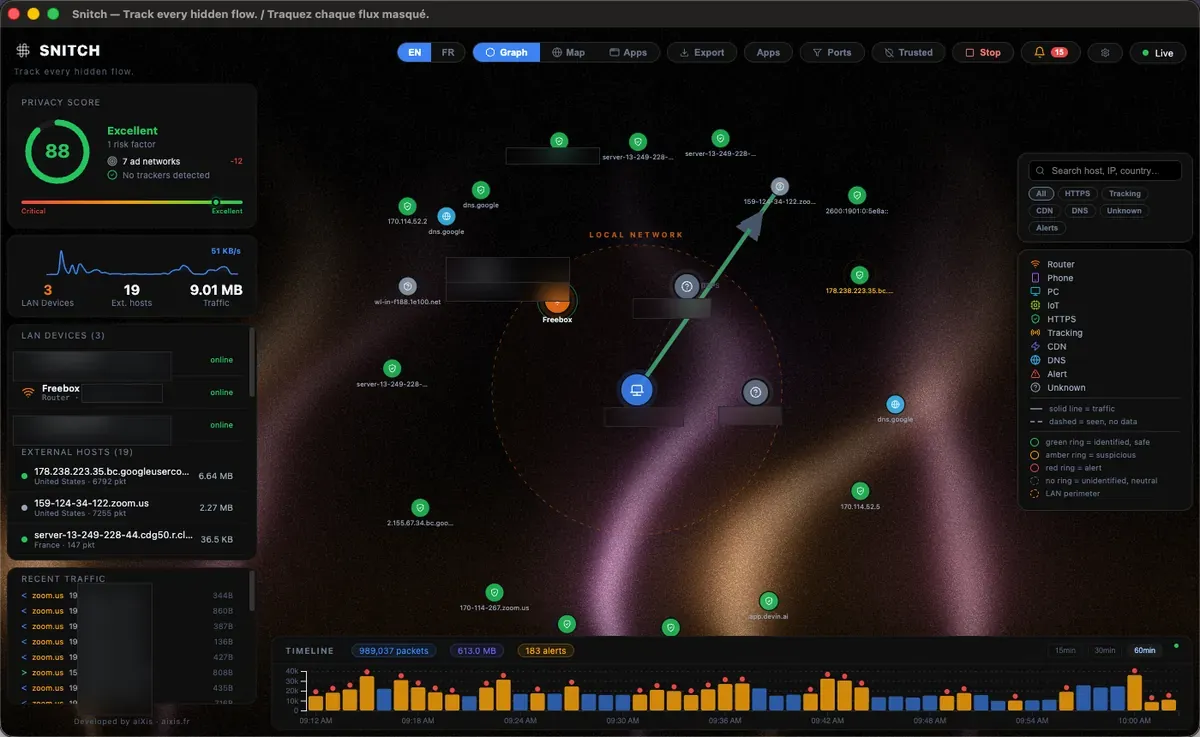Click the privacy score gradient bar
Image resolution: width=1200 pixels, height=737 pixels.
(x=132, y=202)
